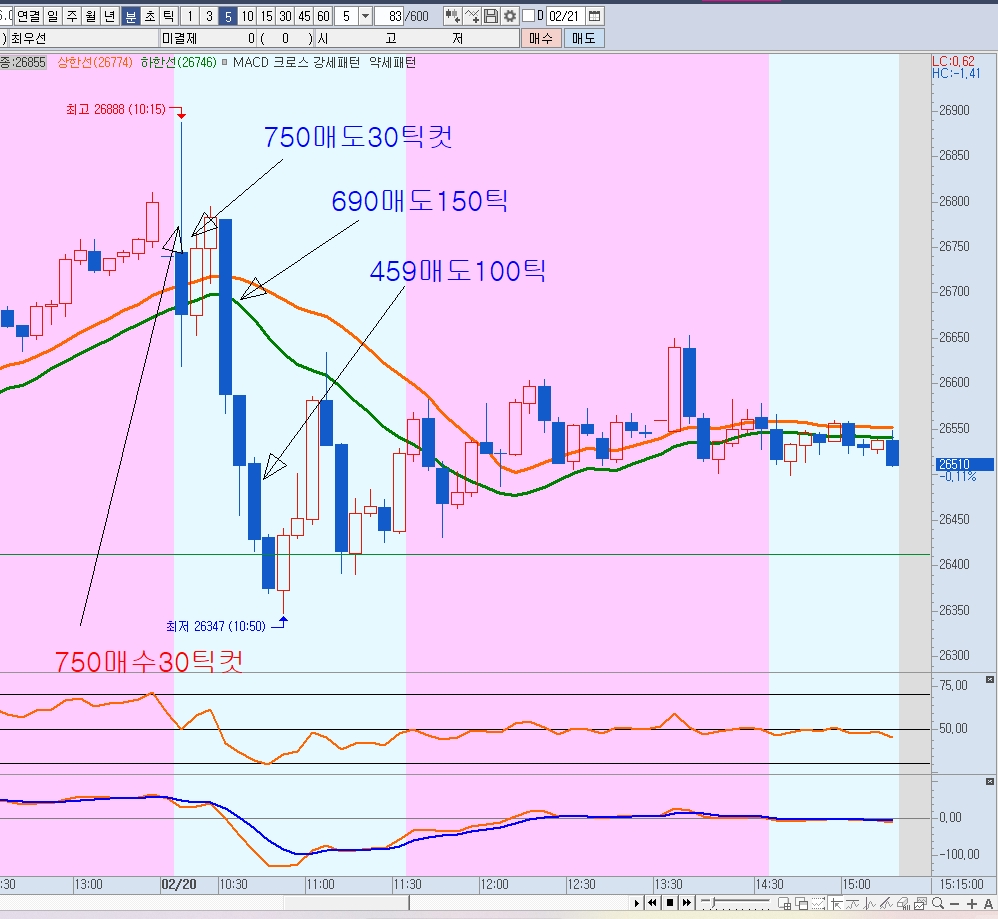Click the letter A auto-fit icon
This screenshot has height=919, width=998.
click(x=988, y=904)
